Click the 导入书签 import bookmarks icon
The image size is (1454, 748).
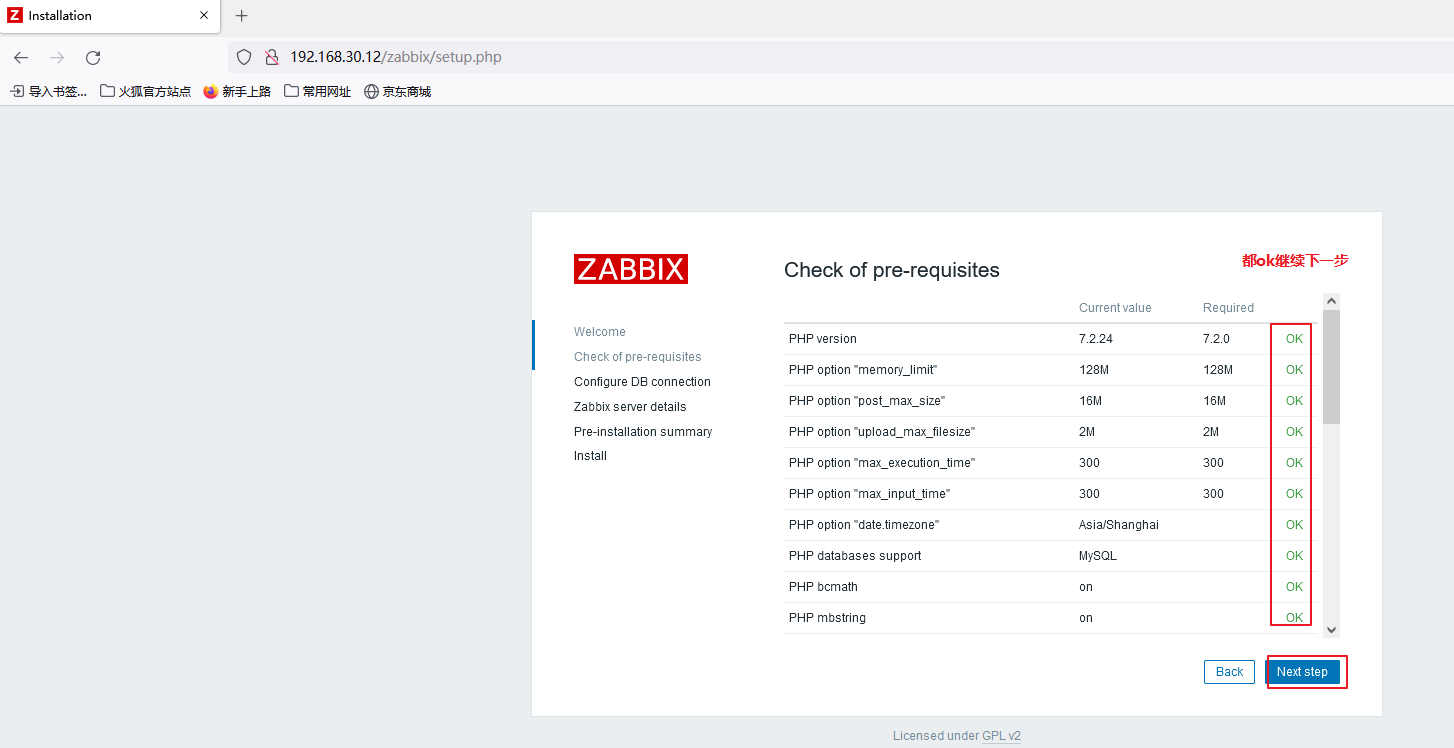point(17,91)
